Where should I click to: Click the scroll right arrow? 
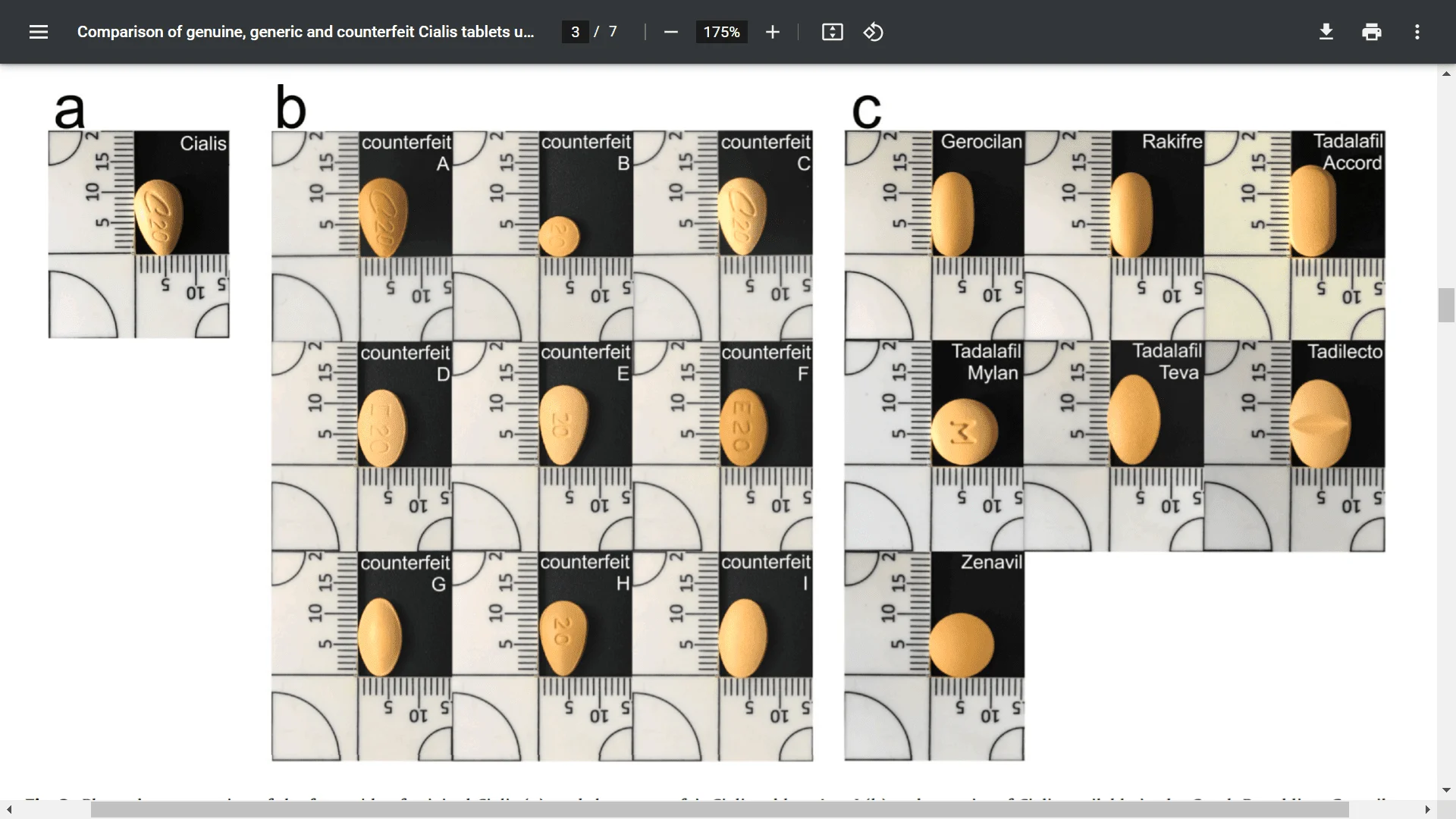1428,810
